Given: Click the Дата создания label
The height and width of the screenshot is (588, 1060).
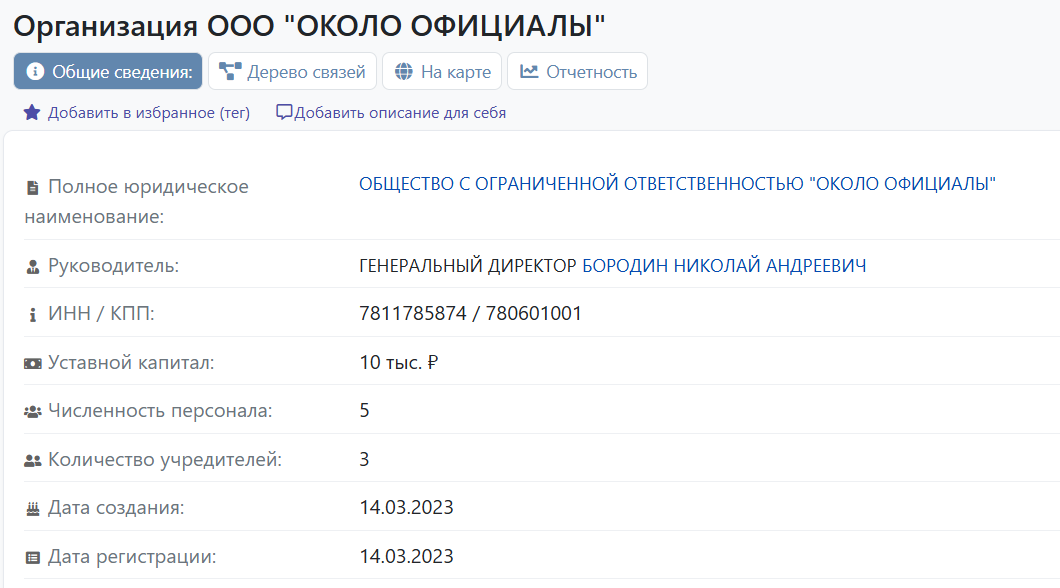Looking at the screenshot, I should [116, 508].
